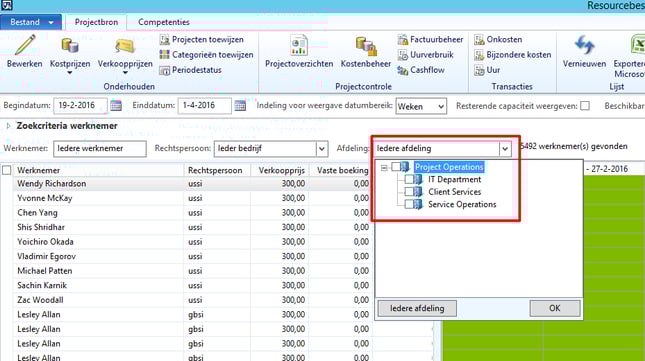Click IT Department building icon
This screenshot has width=645, height=361.
(418, 180)
